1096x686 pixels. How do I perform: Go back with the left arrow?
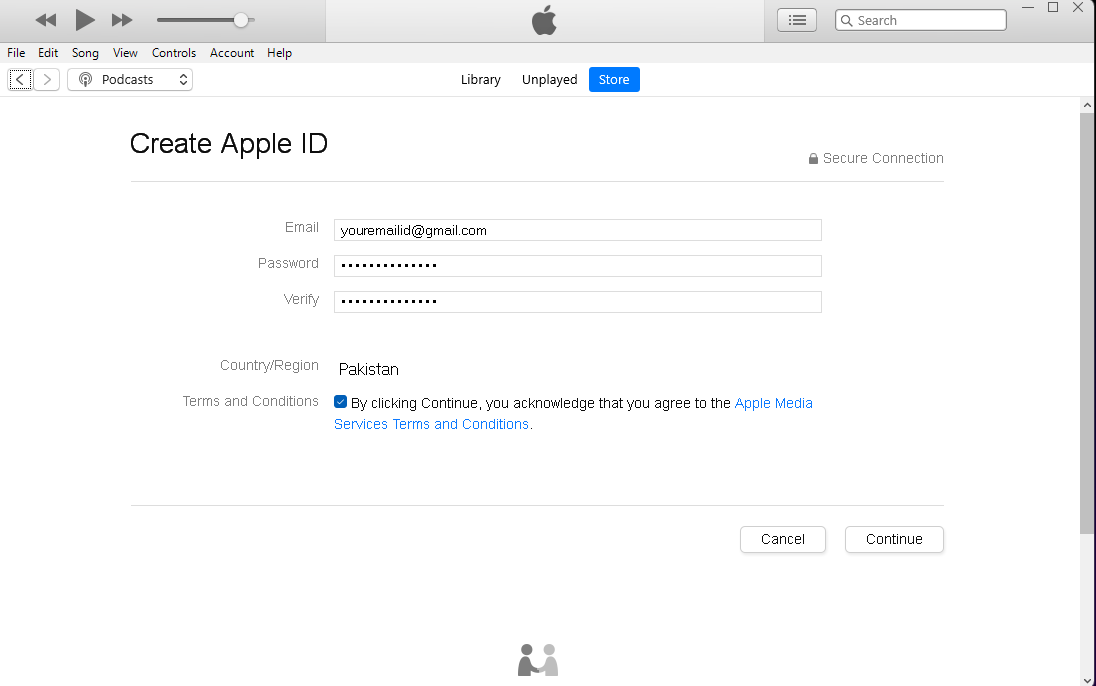[20, 80]
